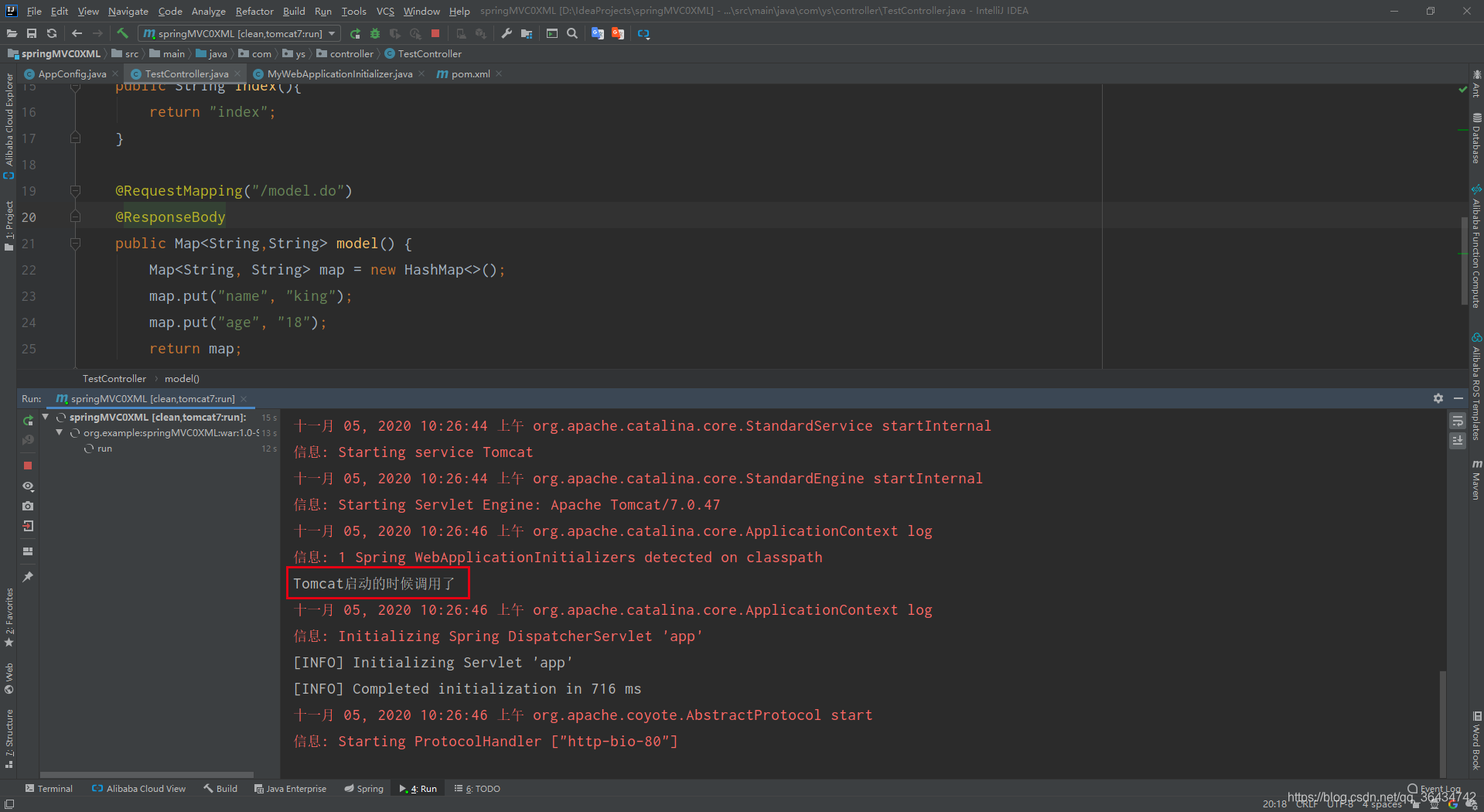The width and height of the screenshot is (1484, 812).
Task: Open Run panel settings gear
Action: tap(1438, 398)
